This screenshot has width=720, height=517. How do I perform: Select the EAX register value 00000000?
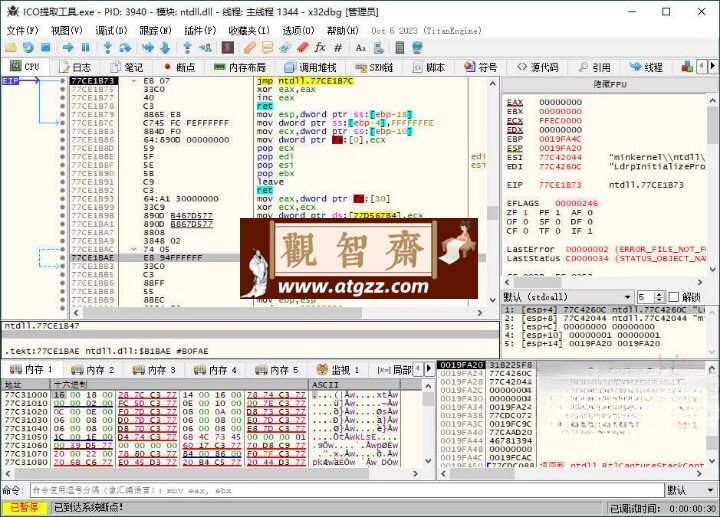[x=560, y=102]
